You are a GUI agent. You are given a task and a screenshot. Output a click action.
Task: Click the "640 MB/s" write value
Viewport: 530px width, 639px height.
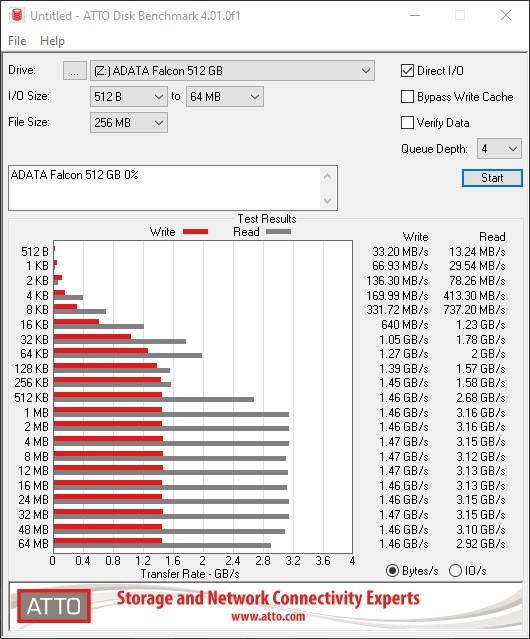(405, 325)
